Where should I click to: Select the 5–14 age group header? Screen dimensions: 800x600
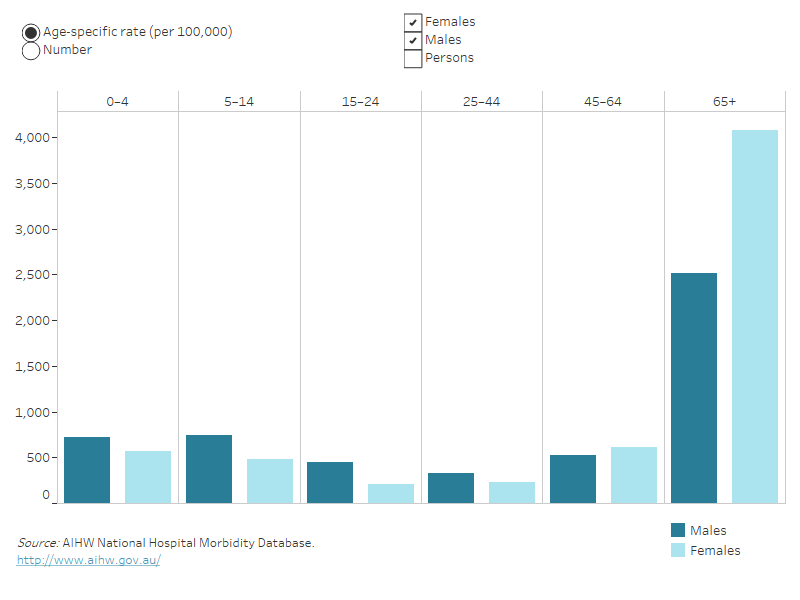[239, 101]
